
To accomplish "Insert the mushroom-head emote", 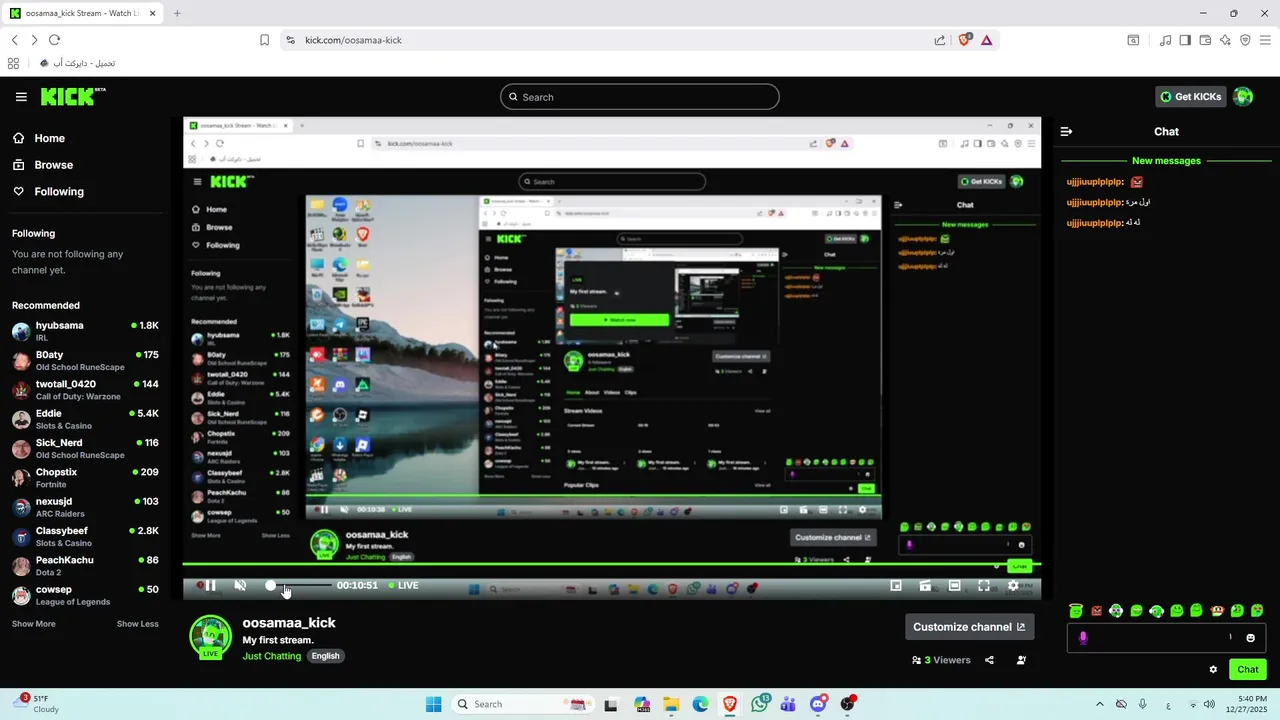I will tap(1217, 610).
